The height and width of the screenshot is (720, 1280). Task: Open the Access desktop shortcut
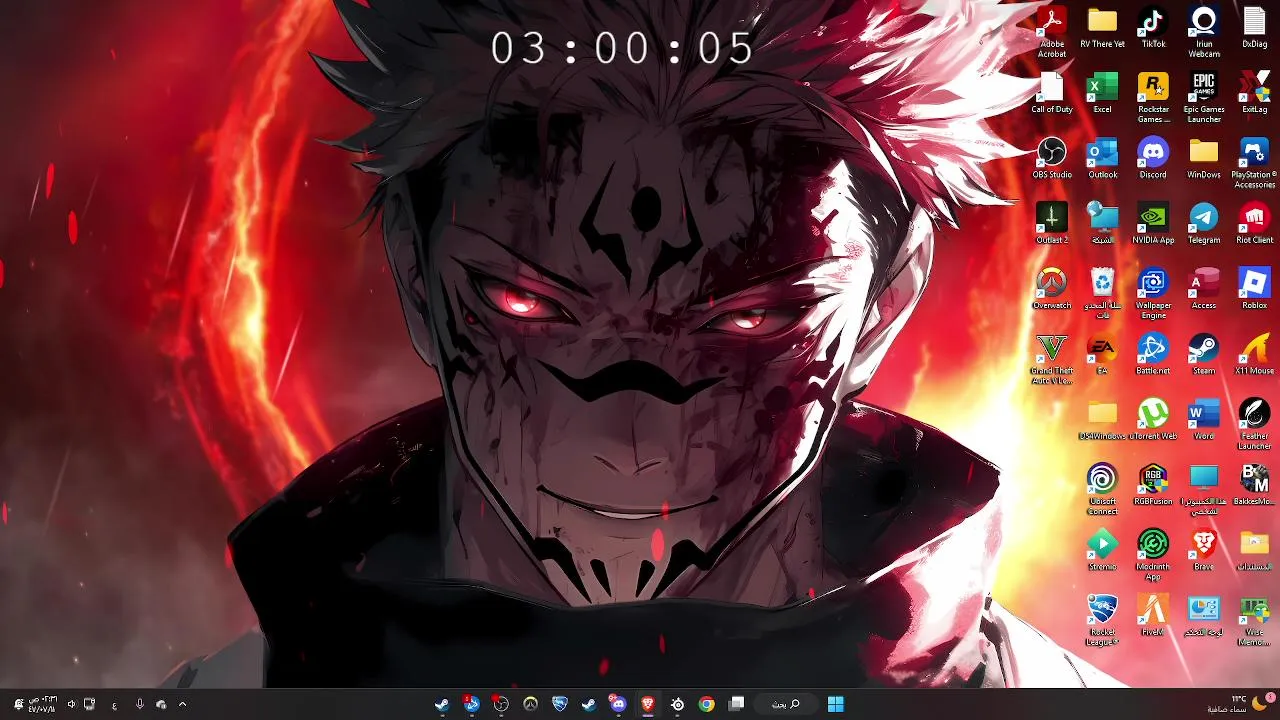click(x=1204, y=289)
